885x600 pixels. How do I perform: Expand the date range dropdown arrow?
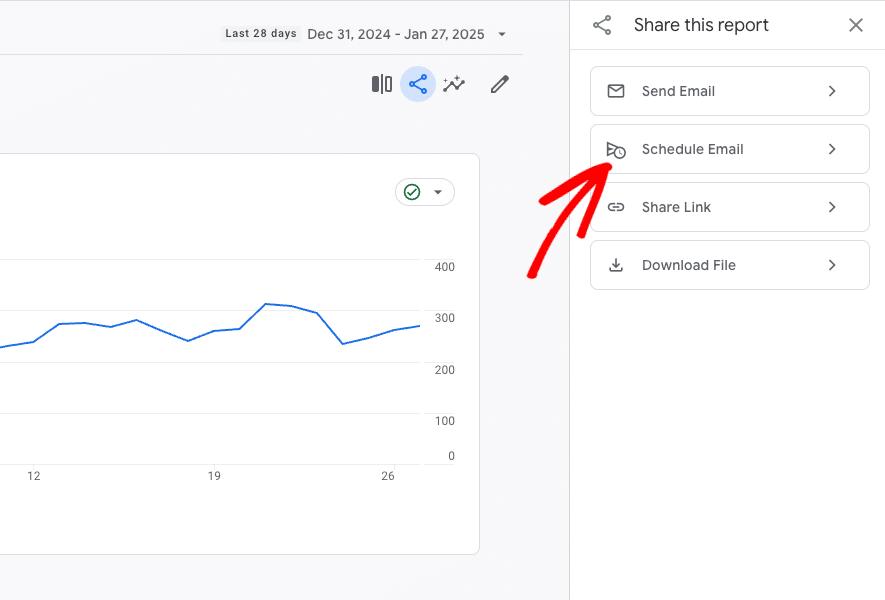tap(502, 34)
